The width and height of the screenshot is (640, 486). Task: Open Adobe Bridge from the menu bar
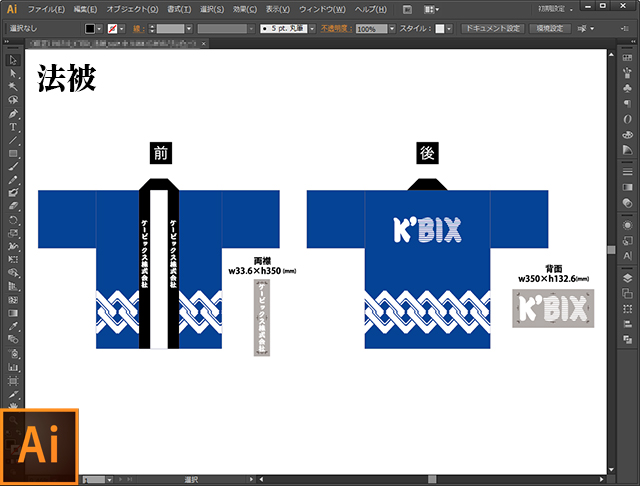407,9
